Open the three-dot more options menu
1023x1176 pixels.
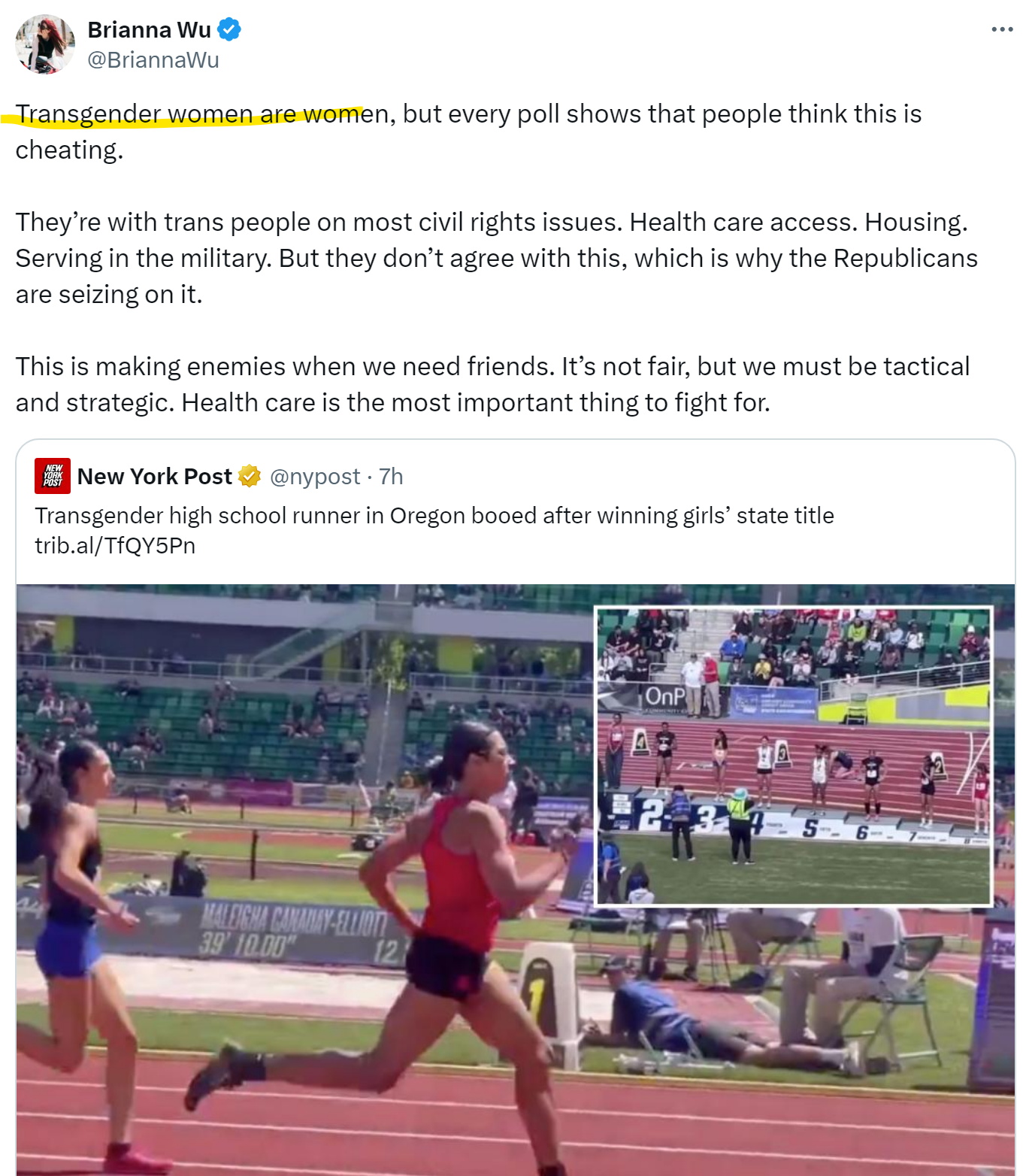click(x=1002, y=29)
